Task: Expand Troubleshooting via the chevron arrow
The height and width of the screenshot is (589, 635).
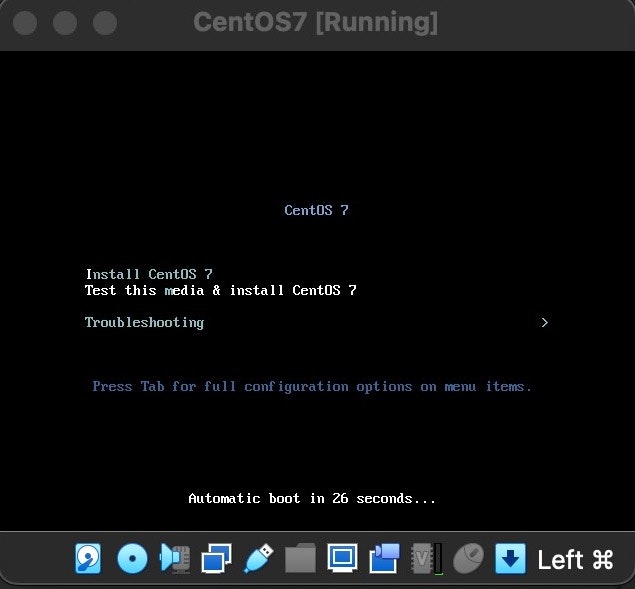Action: 544,322
